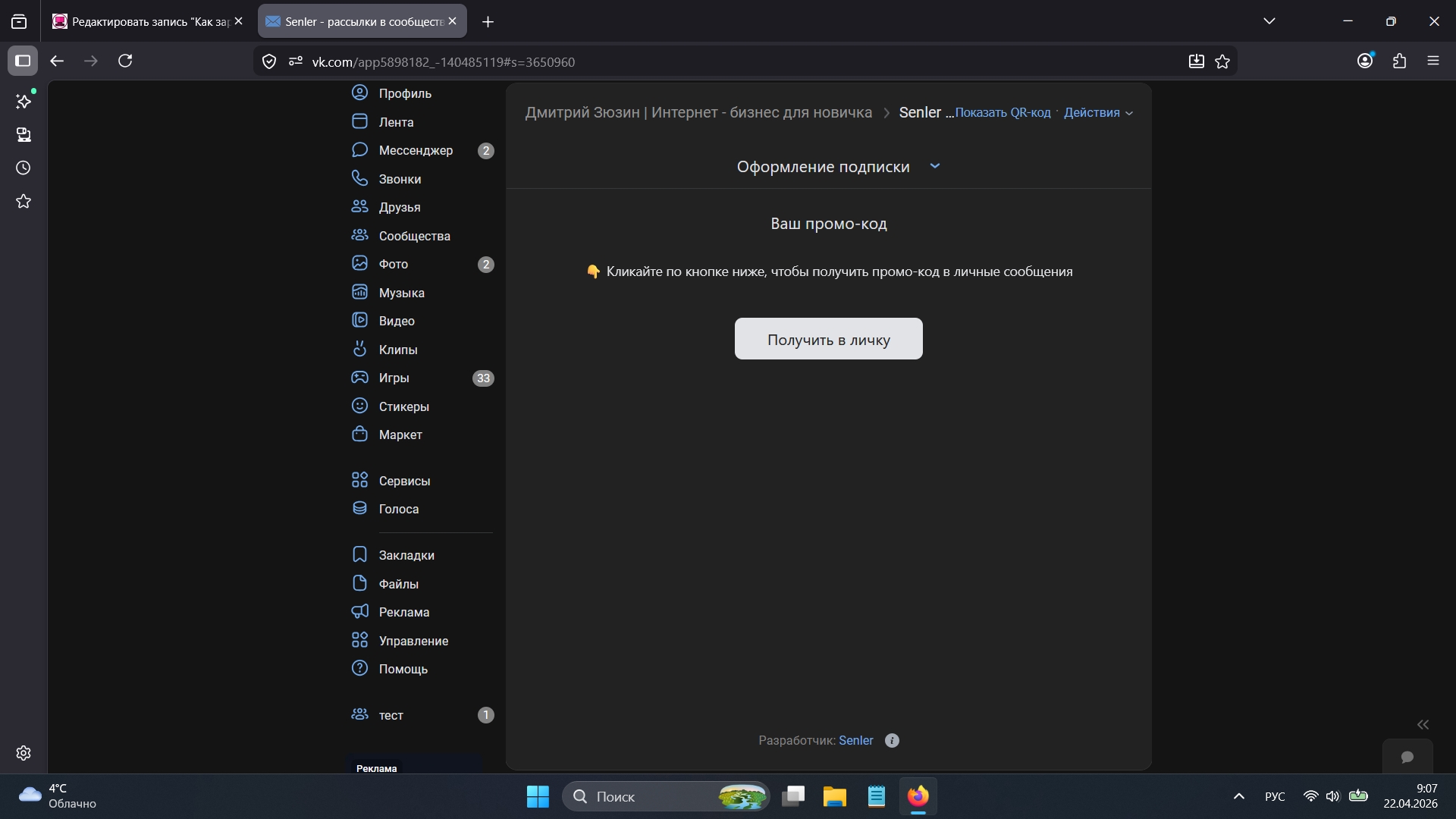Switch to the Редактировать запись tab
The height and width of the screenshot is (819, 1456).
144,21
